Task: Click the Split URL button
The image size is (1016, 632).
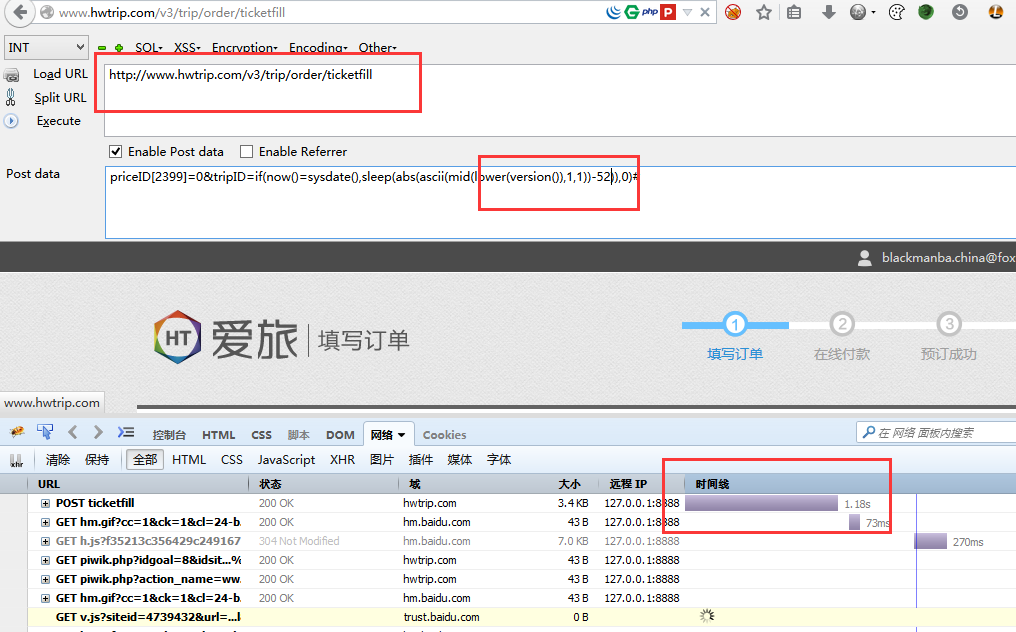Action: pos(60,97)
